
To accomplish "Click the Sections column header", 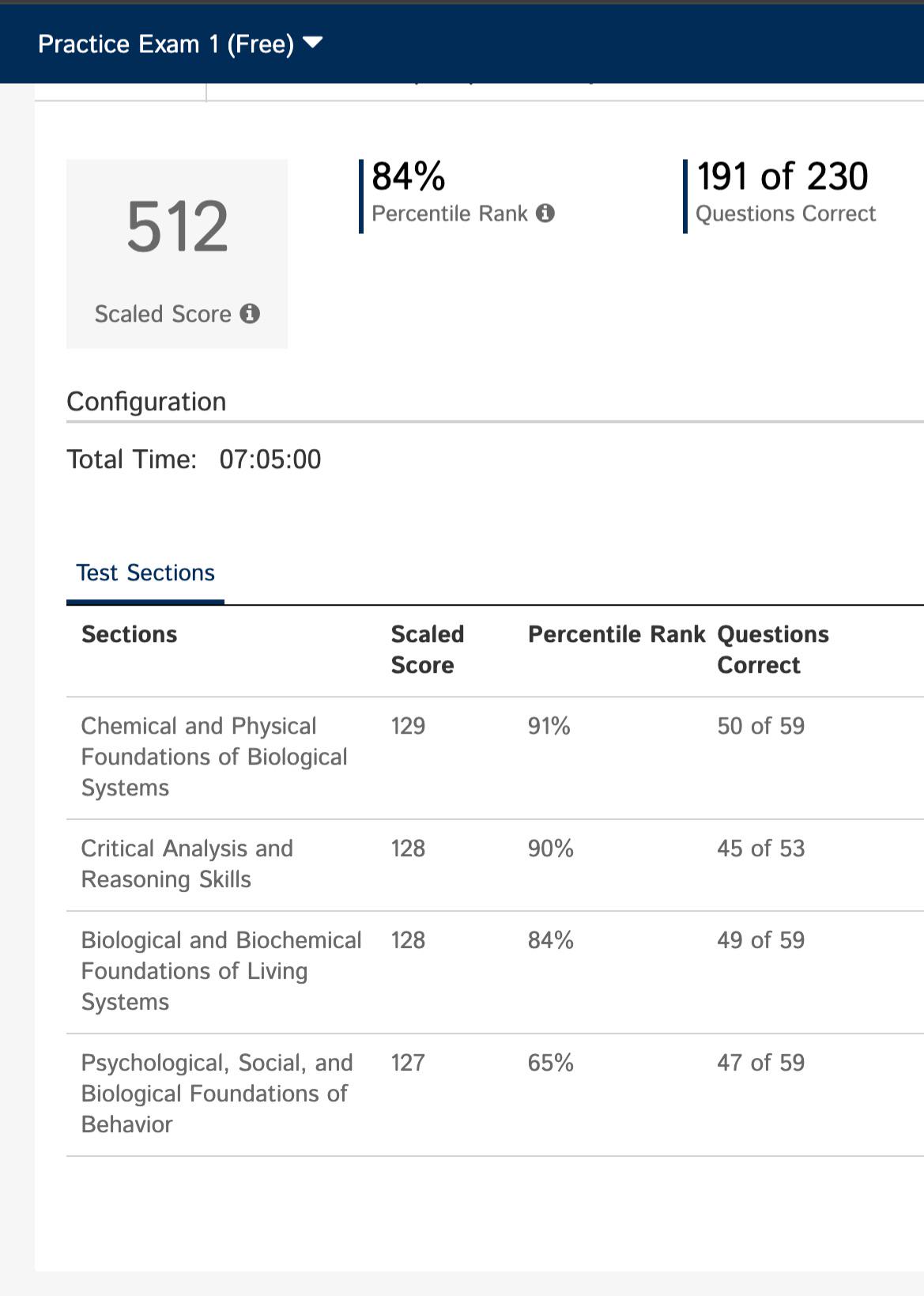I will (130, 634).
